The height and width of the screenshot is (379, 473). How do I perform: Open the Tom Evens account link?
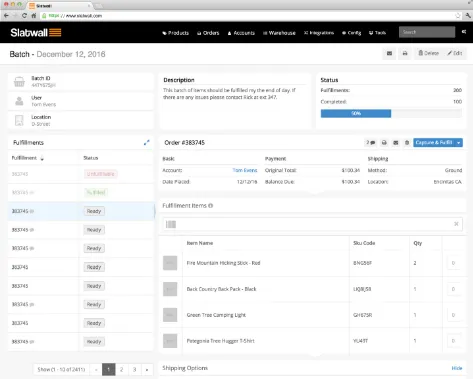pyautogui.click(x=245, y=170)
